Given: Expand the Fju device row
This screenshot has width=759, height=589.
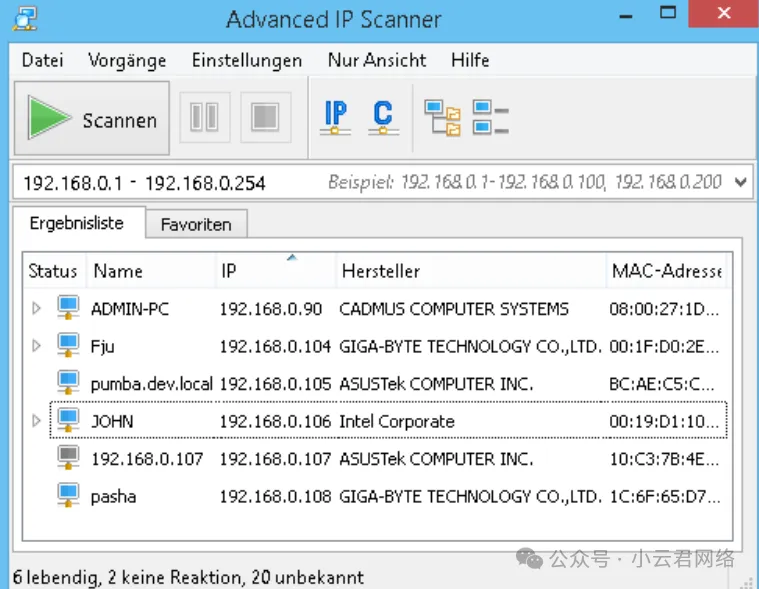Looking at the screenshot, I should 37,346.
